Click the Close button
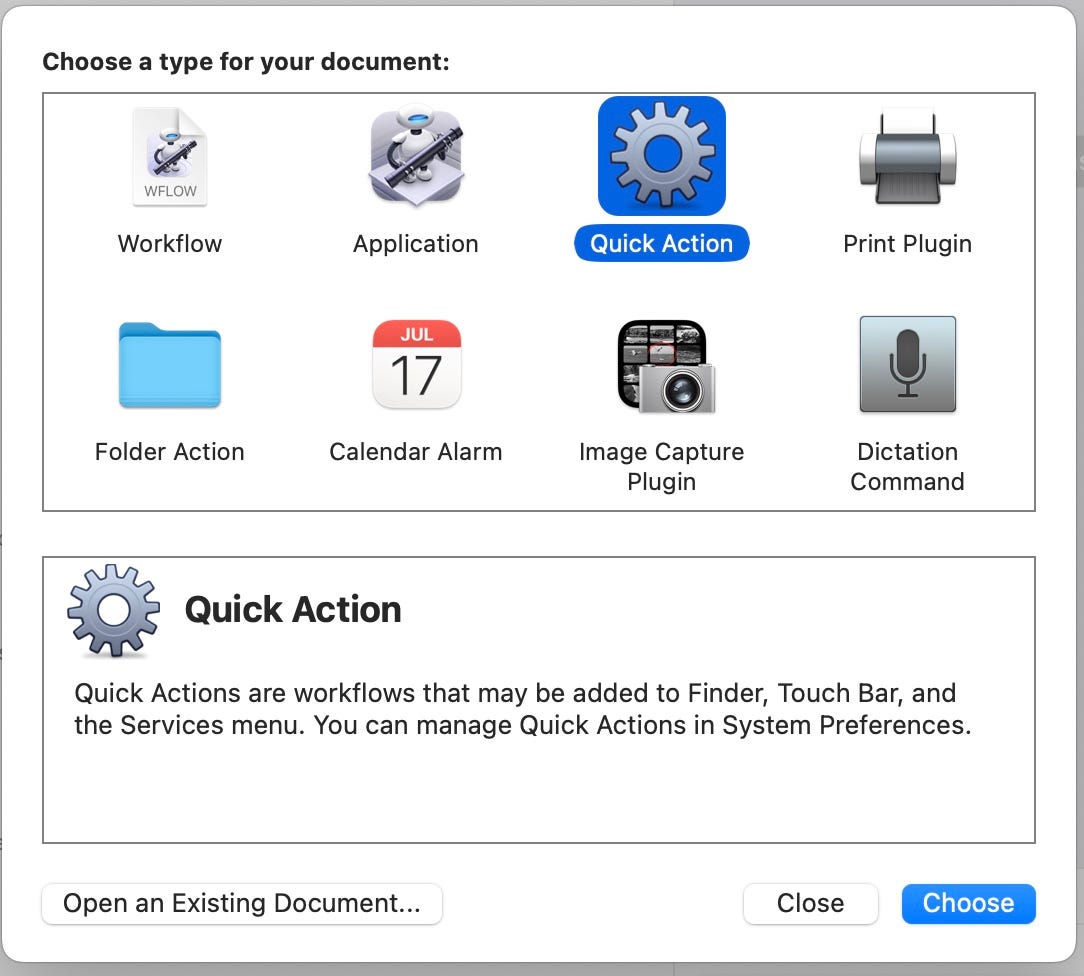Image resolution: width=1084 pixels, height=976 pixels. [x=810, y=903]
